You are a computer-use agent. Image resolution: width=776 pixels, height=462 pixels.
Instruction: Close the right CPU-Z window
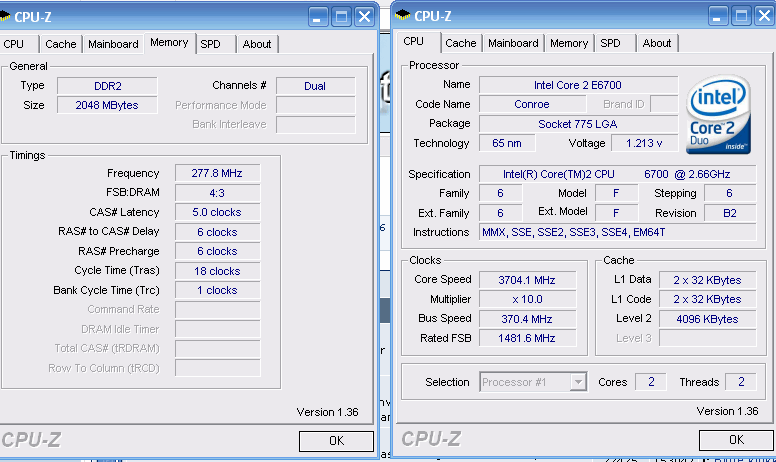765,16
